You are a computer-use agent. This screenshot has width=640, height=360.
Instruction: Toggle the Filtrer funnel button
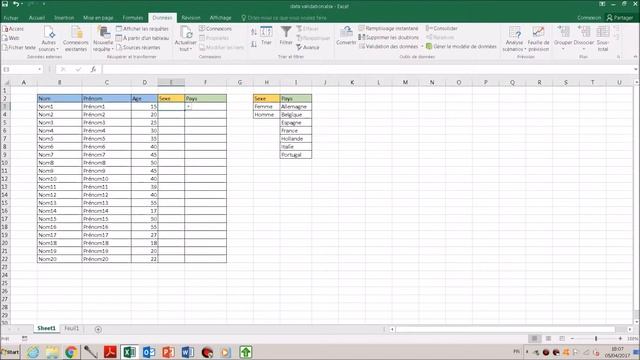pyautogui.click(x=286, y=36)
